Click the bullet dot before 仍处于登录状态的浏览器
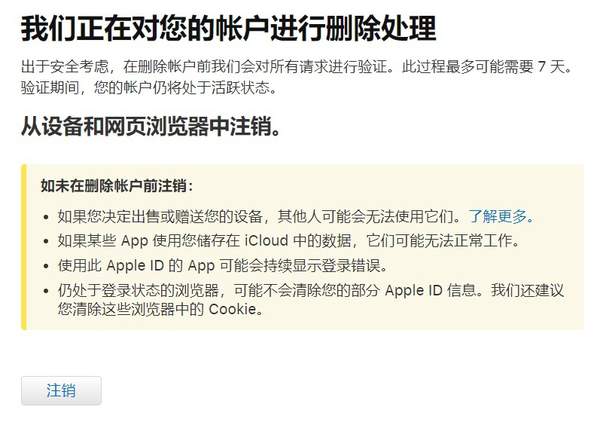 coord(46,291)
